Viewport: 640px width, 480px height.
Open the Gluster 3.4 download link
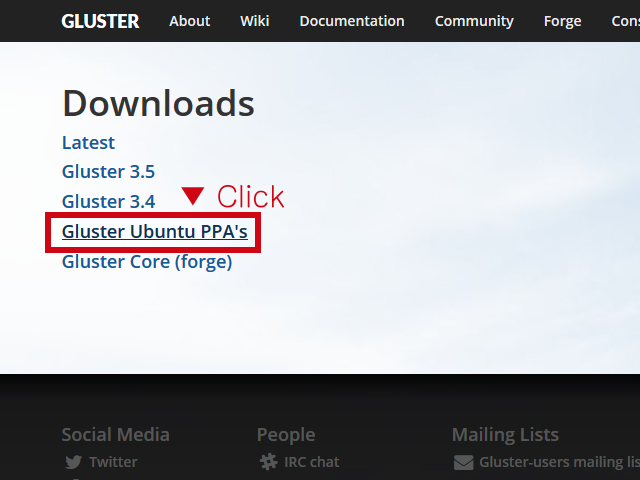(109, 201)
